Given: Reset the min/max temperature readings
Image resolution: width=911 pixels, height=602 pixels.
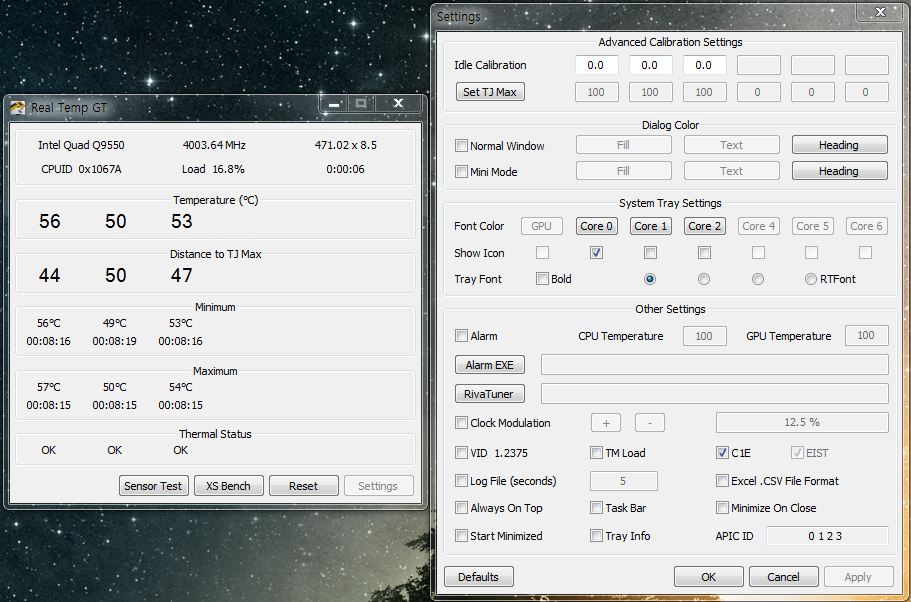Looking at the screenshot, I should point(303,486).
